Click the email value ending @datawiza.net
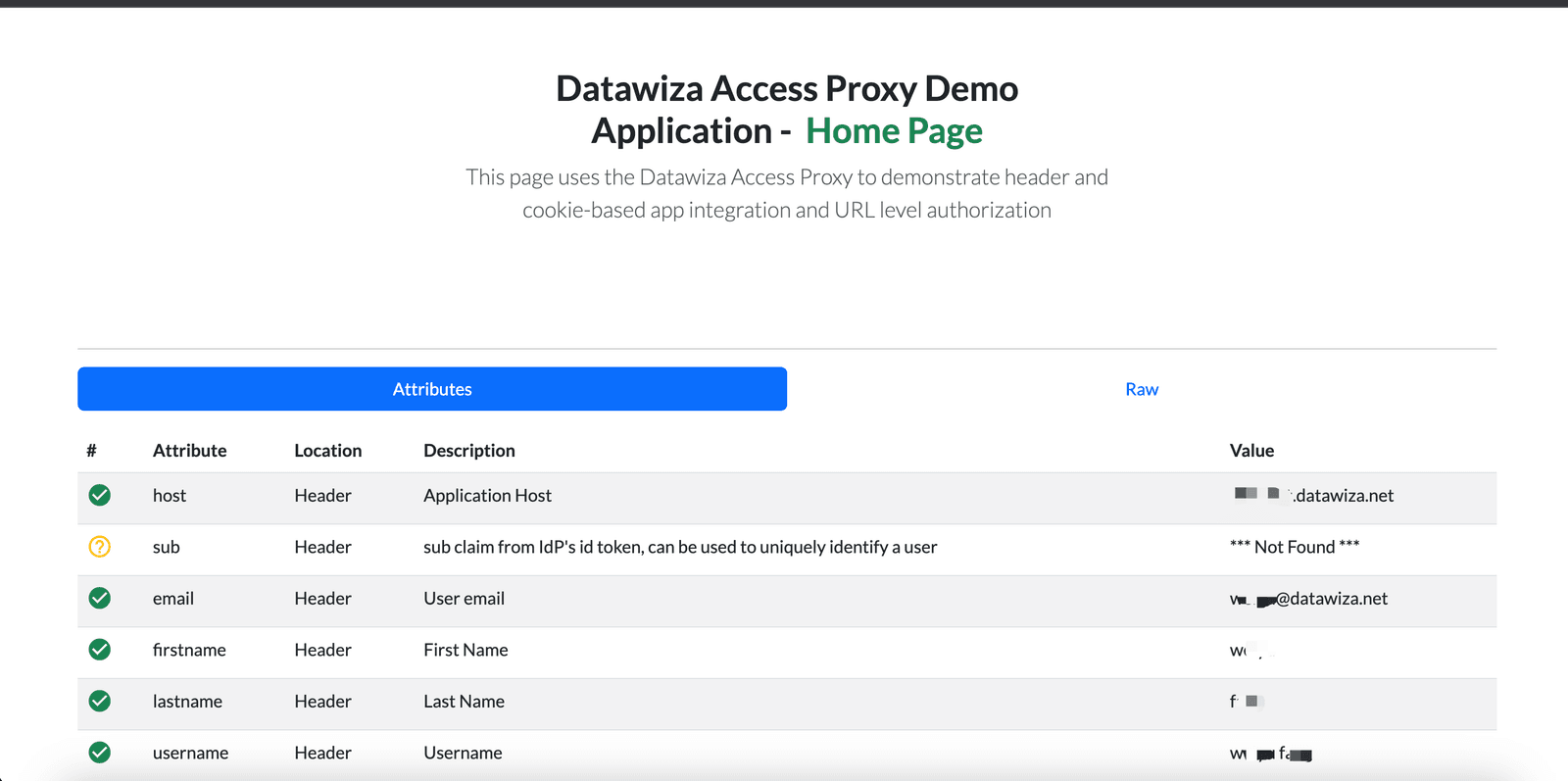1568x781 pixels. pyautogui.click(x=1308, y=599)
